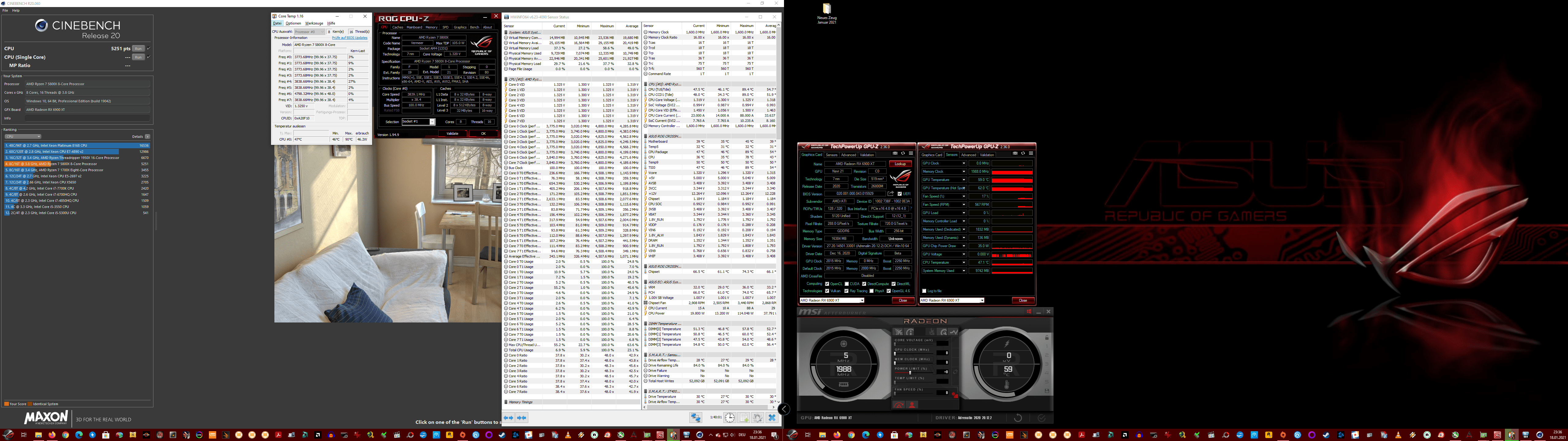Switch to the Mainboard tab in CPU-Z
Screen dimensions: 1568x441
click(414, 28)
